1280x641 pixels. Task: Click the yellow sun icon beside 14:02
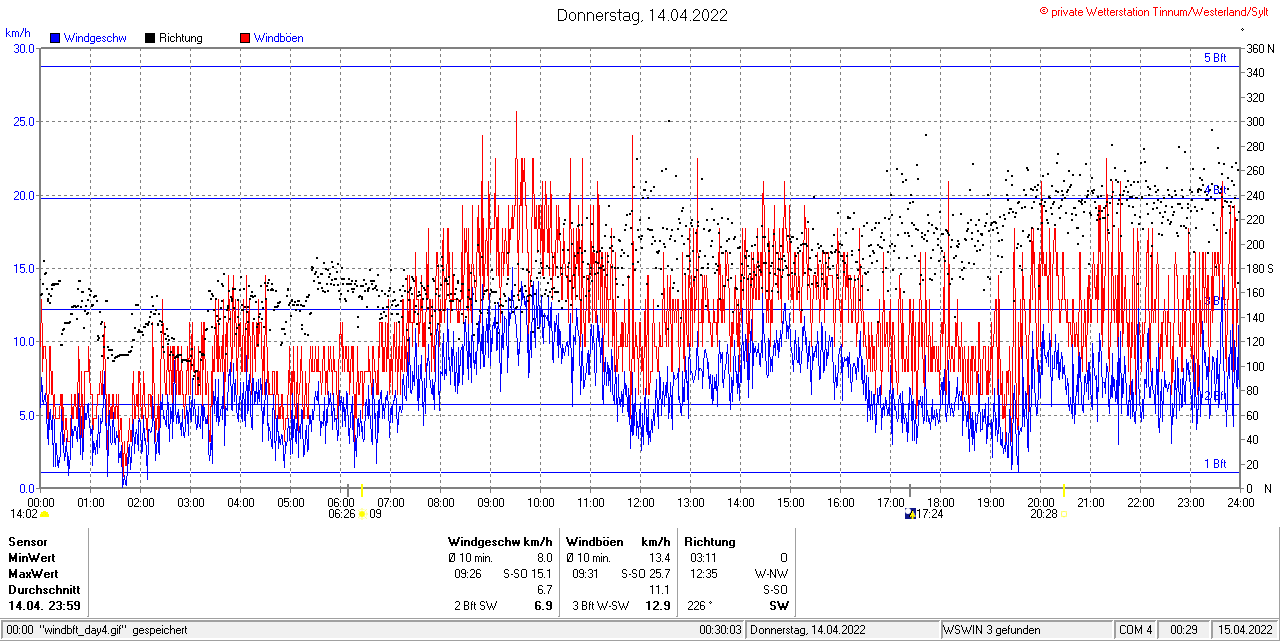pyautogui.click(x=44, y=514)
